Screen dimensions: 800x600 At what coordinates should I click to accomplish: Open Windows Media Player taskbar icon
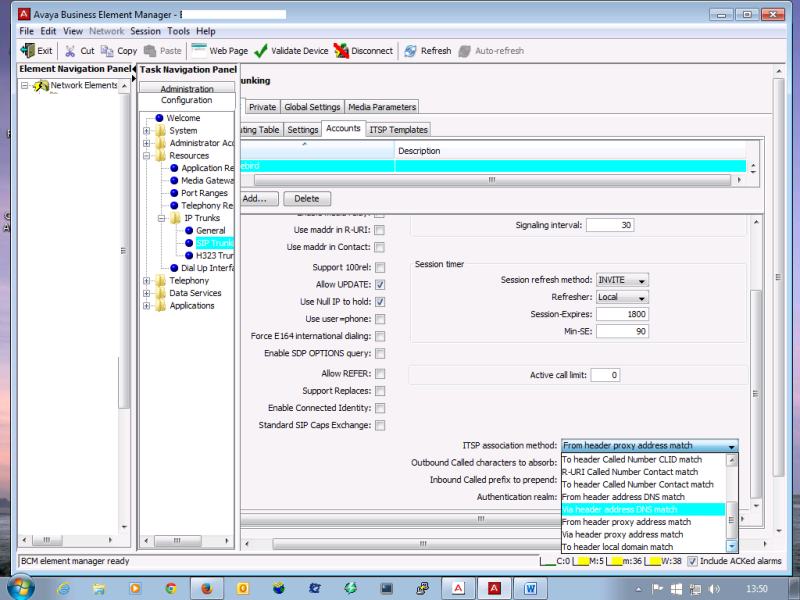click(x=135, y=588)
